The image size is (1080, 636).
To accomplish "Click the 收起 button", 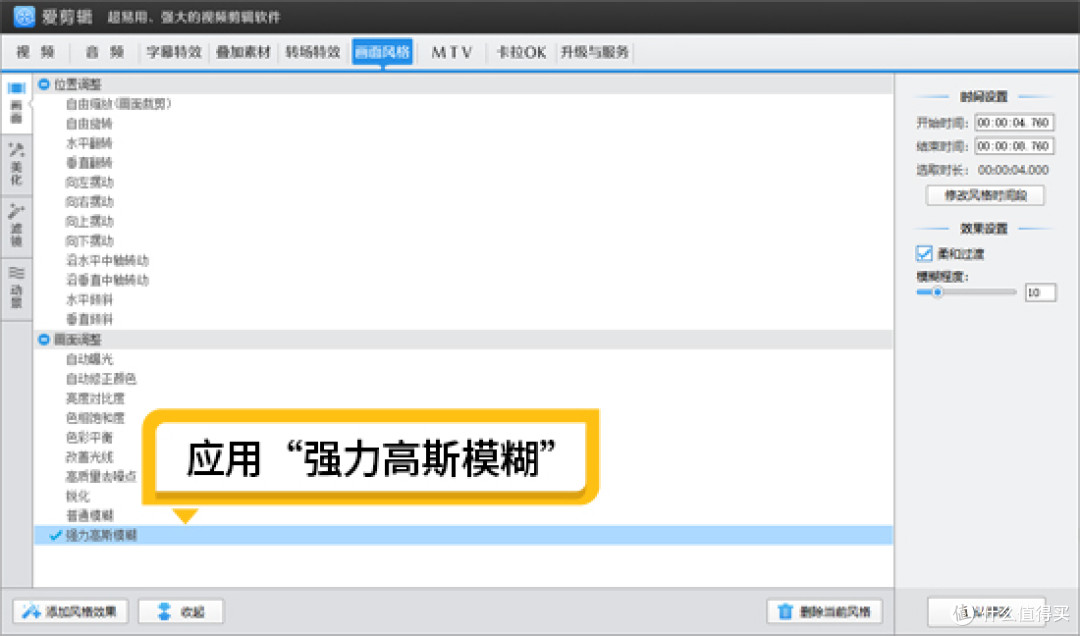I will coord(181,611).
